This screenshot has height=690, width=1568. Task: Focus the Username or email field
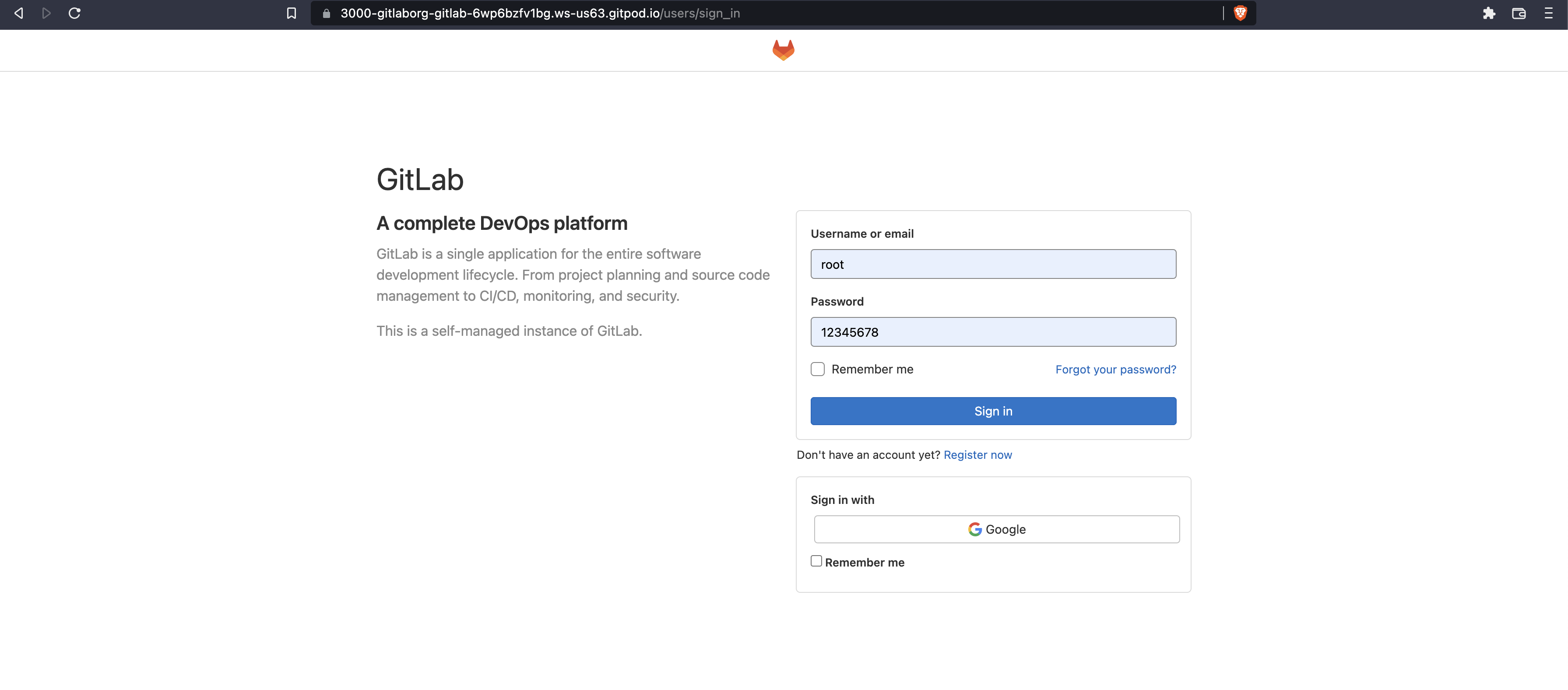[x=993, y=264]
